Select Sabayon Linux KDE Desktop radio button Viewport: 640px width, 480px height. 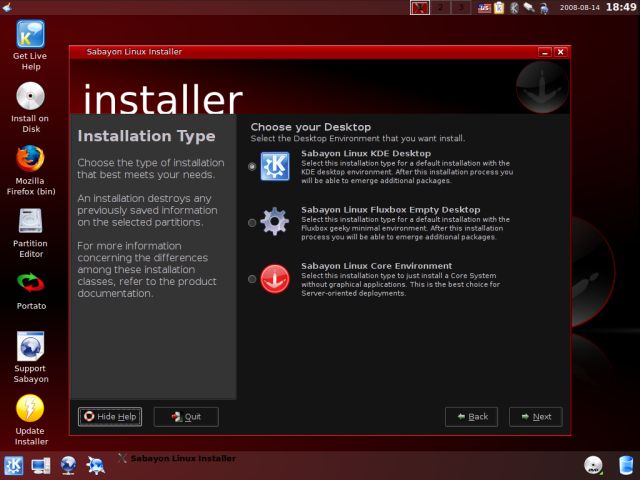tap(252, 167)
